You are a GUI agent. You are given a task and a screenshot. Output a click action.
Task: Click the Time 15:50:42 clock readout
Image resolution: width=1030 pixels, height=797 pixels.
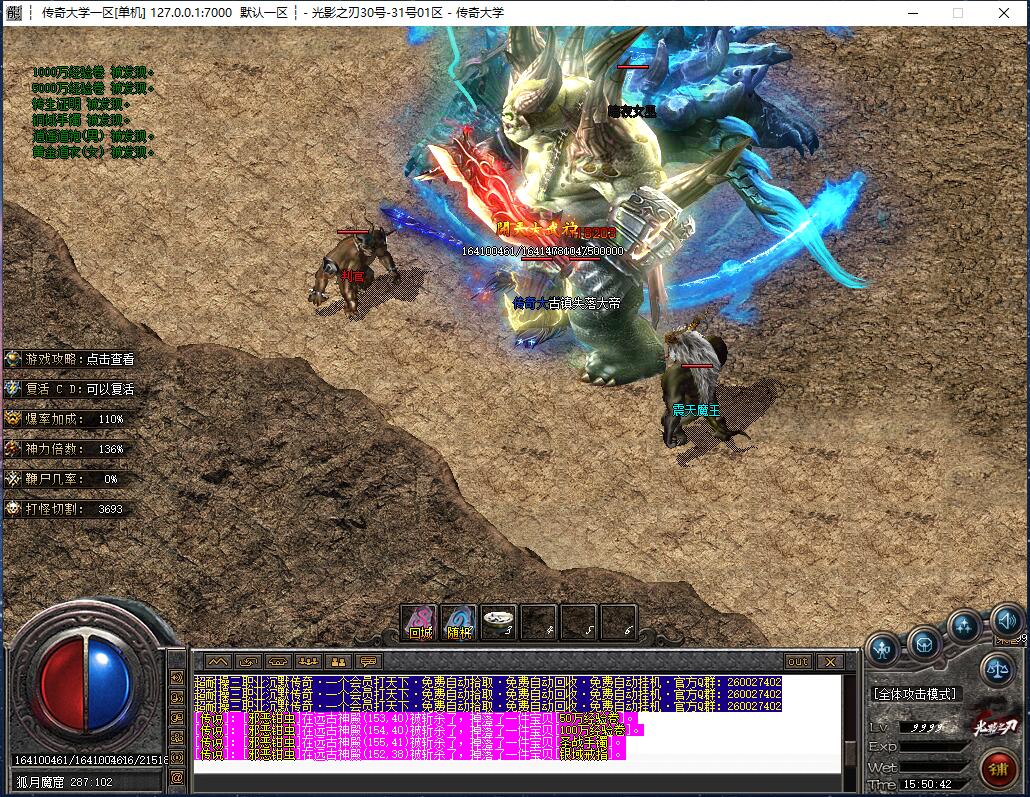927,784
